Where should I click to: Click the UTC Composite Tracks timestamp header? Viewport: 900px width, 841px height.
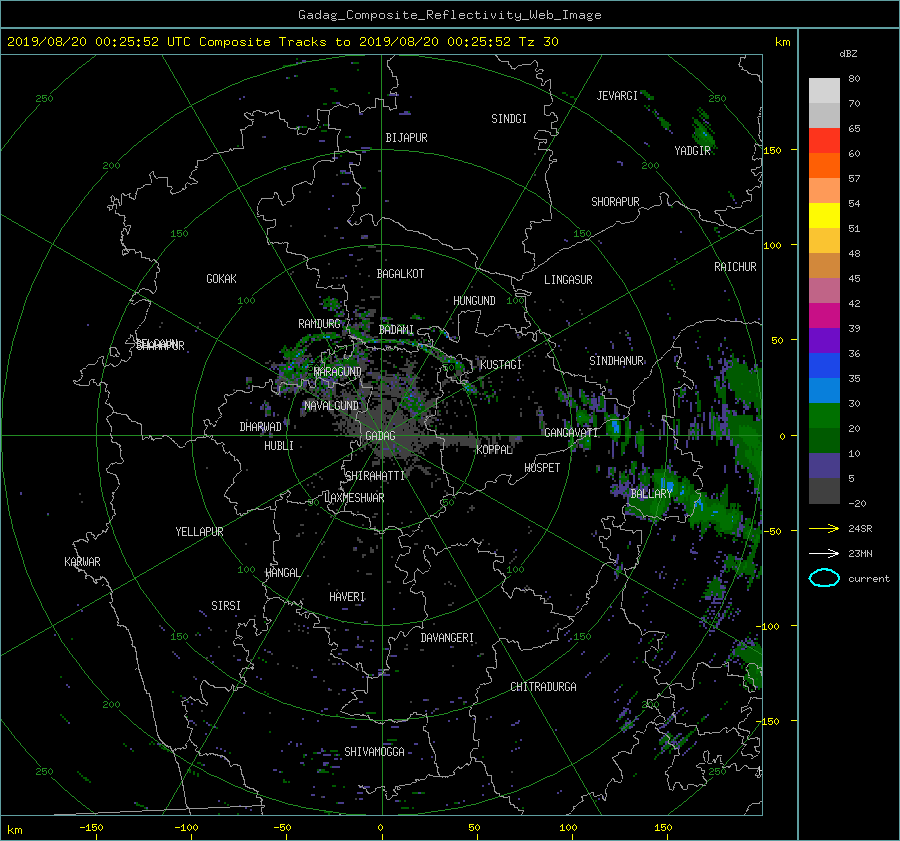(282, 42)
